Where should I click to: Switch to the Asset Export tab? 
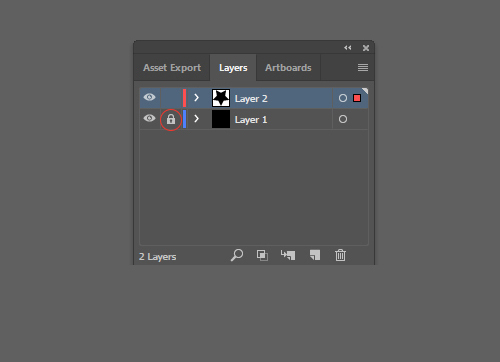point(172,68)
